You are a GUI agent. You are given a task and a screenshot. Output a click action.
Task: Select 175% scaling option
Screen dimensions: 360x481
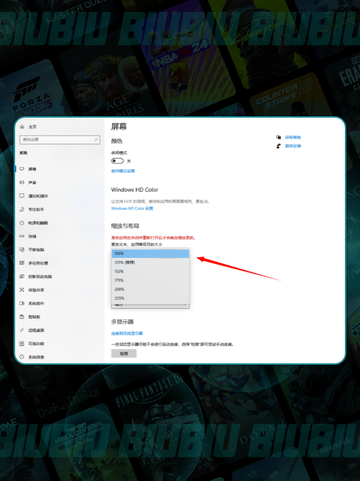pyautogui.click(x=151, y=280)
